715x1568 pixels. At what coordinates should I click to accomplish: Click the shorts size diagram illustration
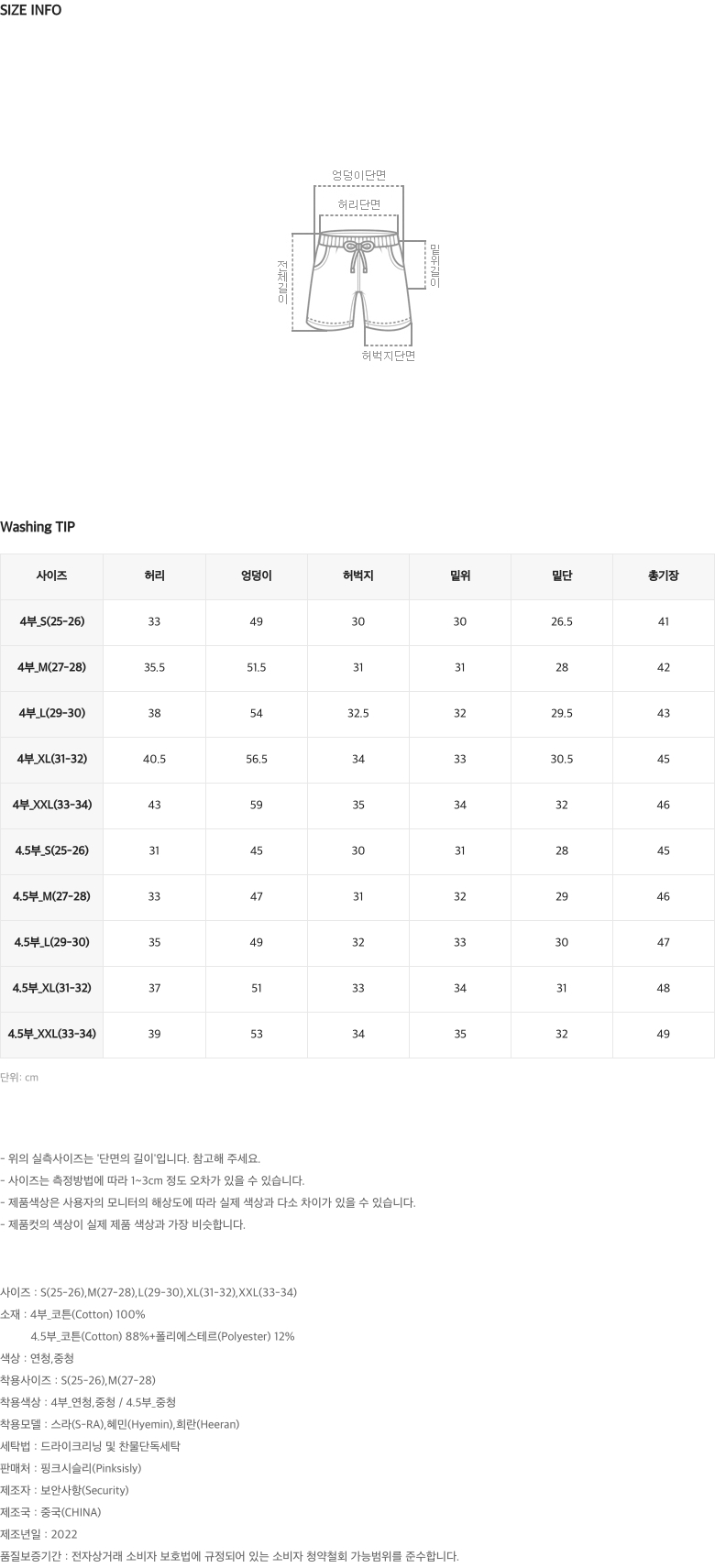tap(358, 265)
